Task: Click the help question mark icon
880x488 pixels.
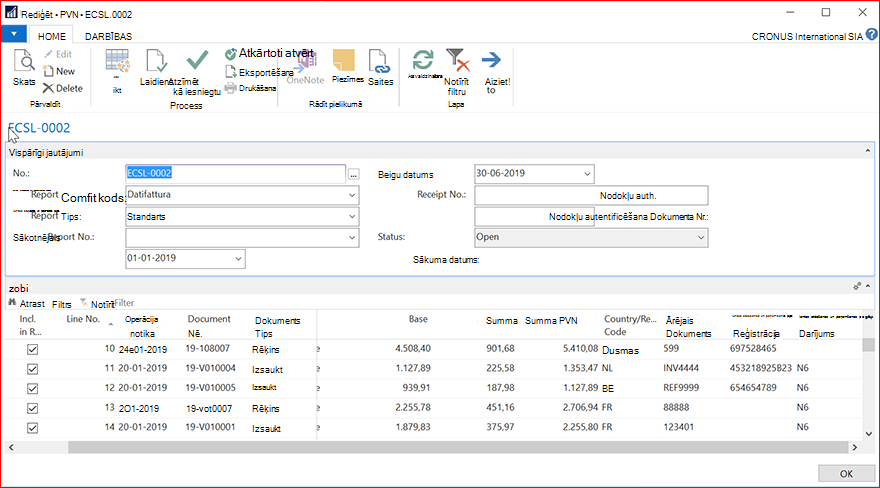Action: 872,34
